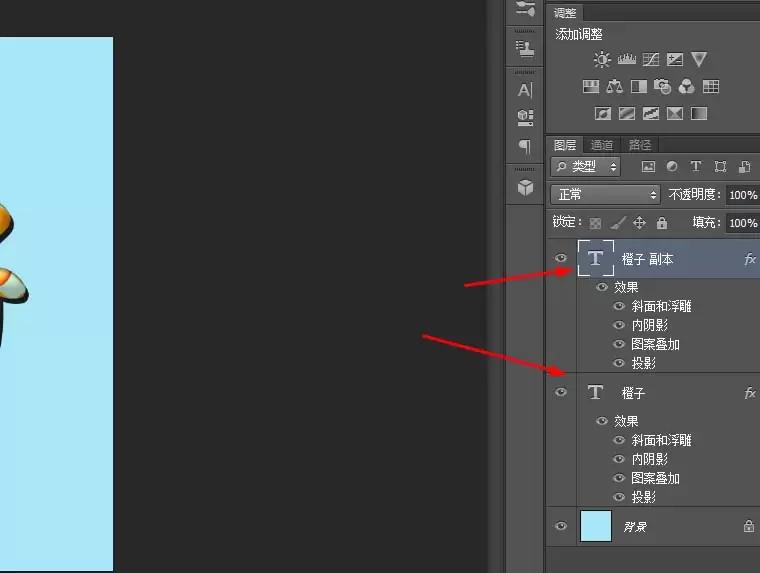Add a Color Balance adjustment
Screen dimensions: 760x573
point(615,87)
